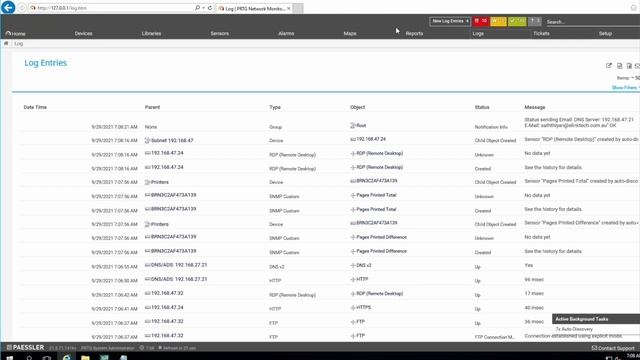Click Pages Printed Total object with Created status
The image size is (640, 360).
point(373,209)
